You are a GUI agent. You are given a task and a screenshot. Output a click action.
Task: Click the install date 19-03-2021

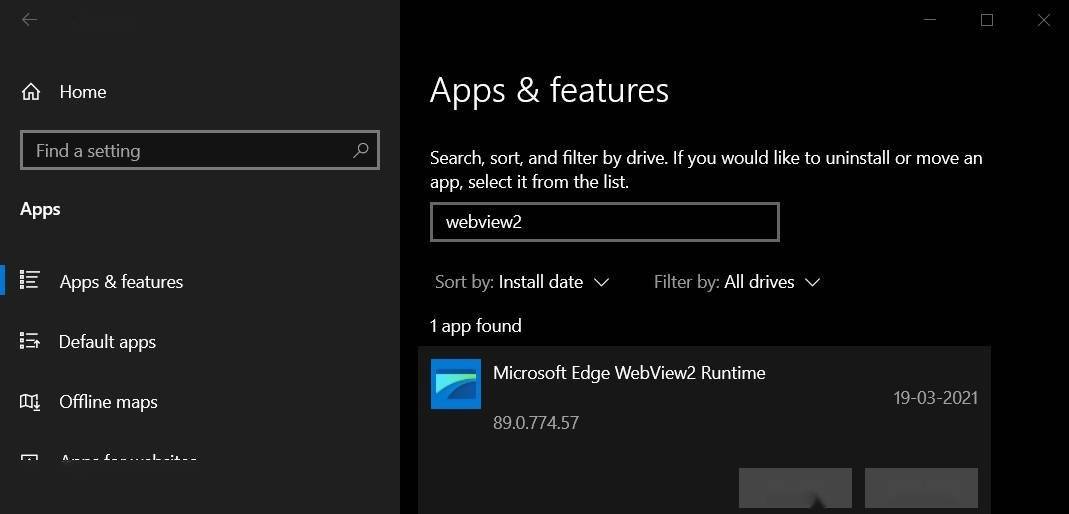pos(935,398)
